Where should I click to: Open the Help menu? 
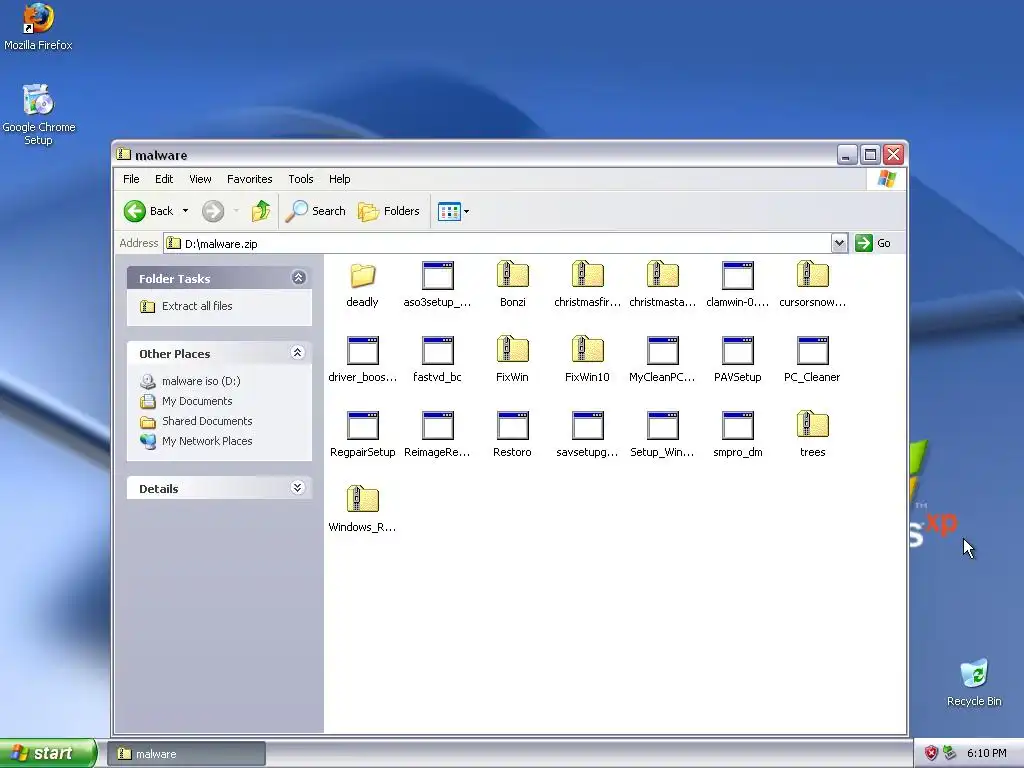(340, 179)
